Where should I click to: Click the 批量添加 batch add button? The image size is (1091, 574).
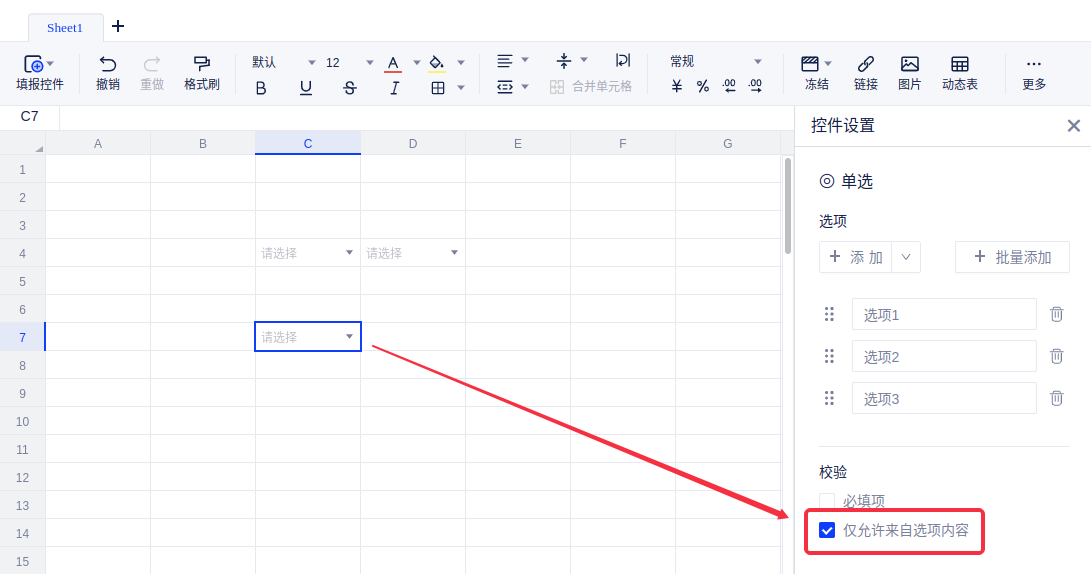point(1012,257)
